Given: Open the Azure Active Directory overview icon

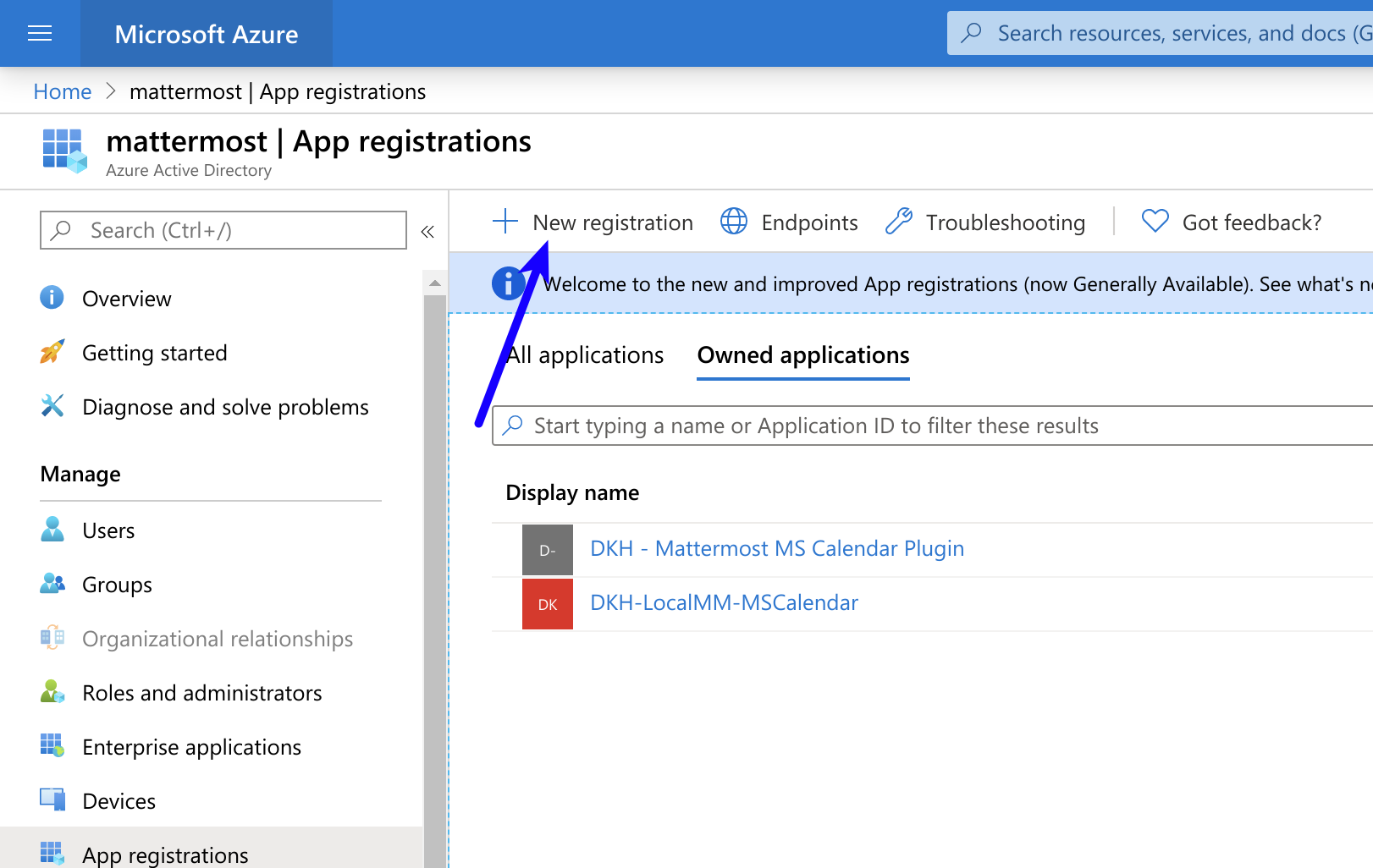Looking at the screenshot, I should [61, 151].
